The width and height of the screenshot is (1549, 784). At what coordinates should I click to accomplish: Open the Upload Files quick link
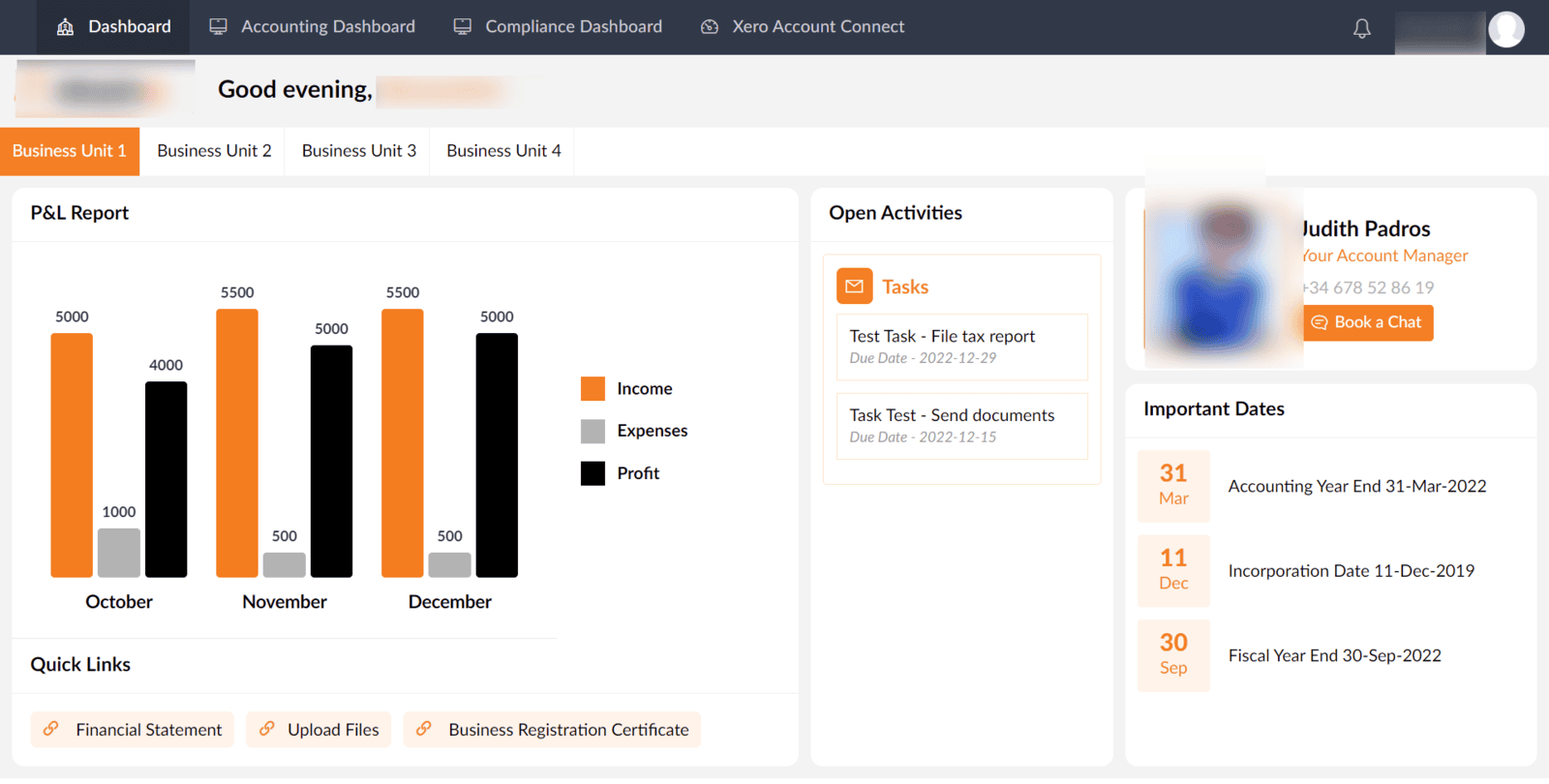click(x=319, y=730)
